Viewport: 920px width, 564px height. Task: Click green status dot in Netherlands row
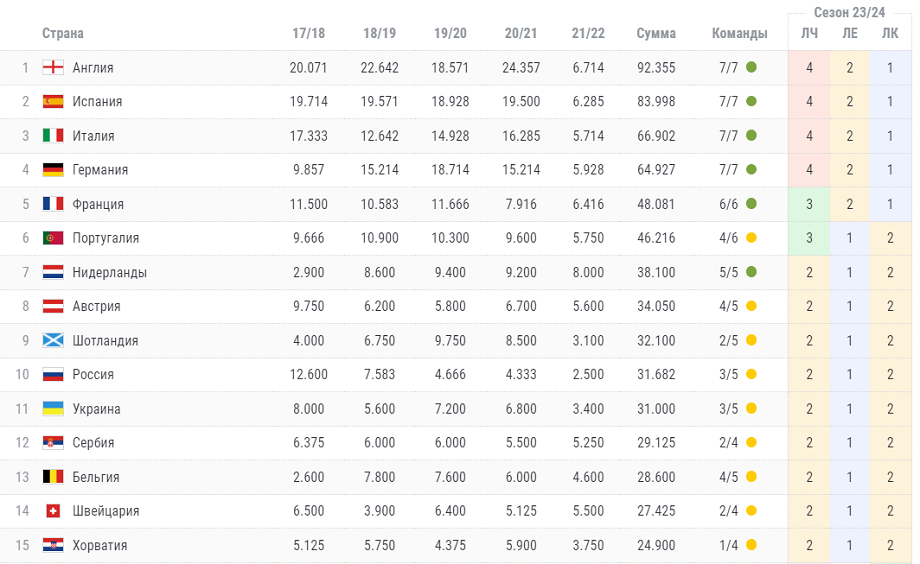(751, 272)
